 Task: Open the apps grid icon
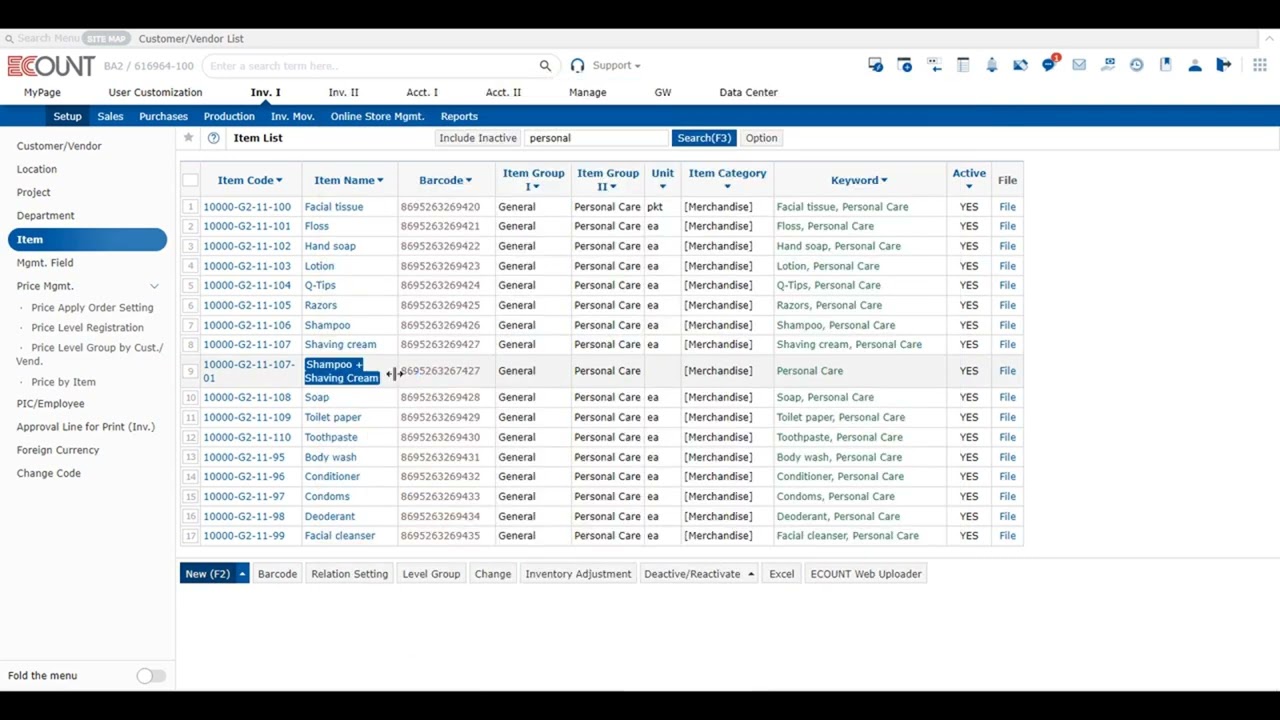click(1260, 65)
